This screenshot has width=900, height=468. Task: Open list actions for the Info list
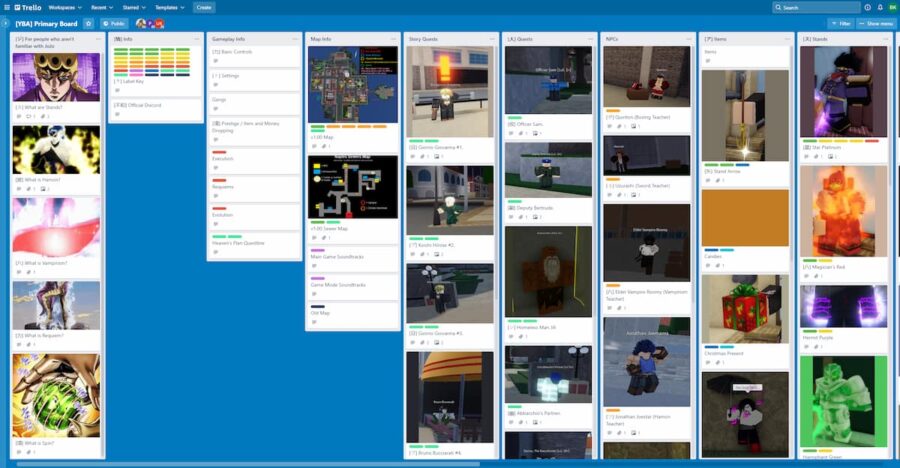coord(196,39)
